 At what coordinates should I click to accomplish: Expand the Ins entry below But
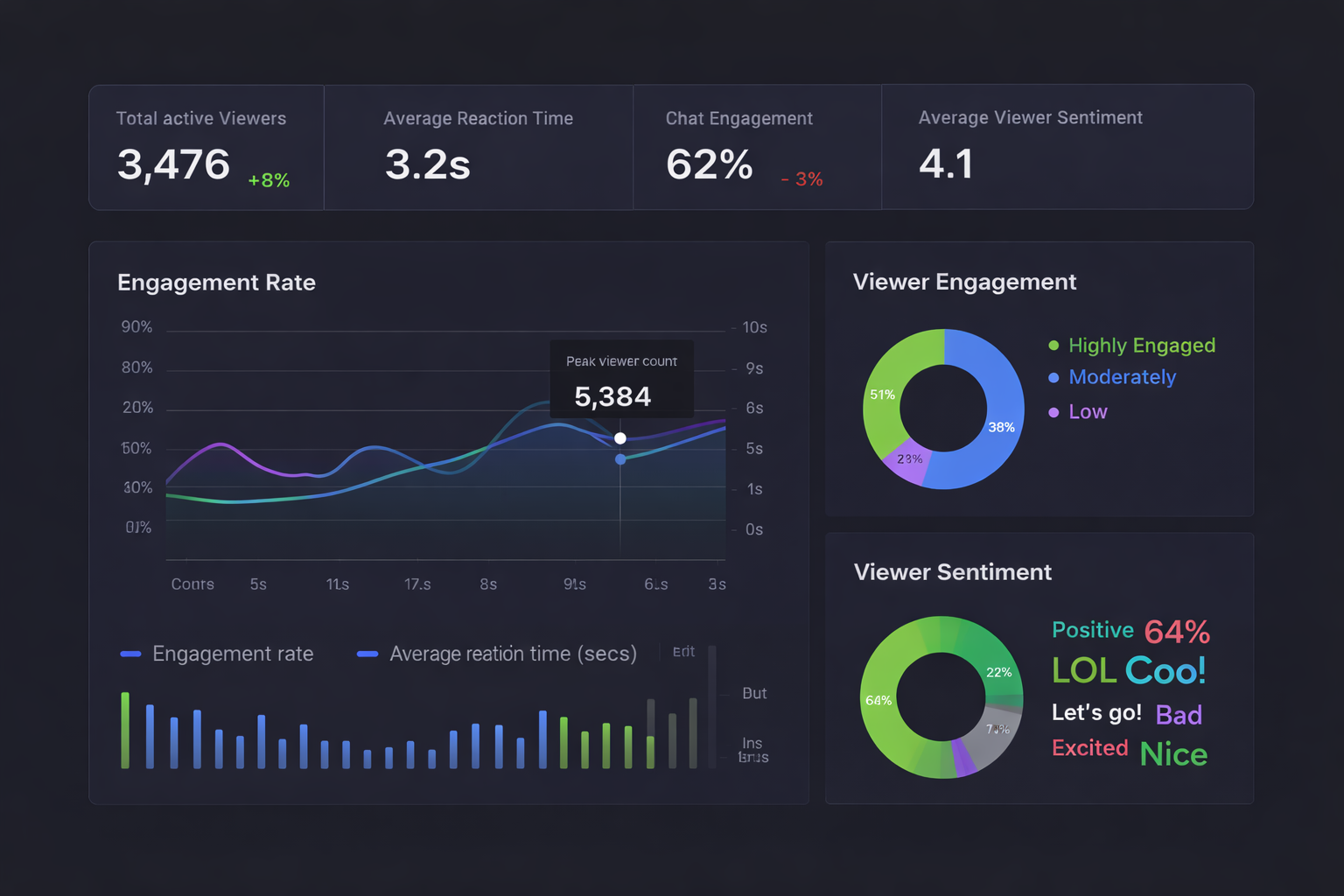coord(751,743)
